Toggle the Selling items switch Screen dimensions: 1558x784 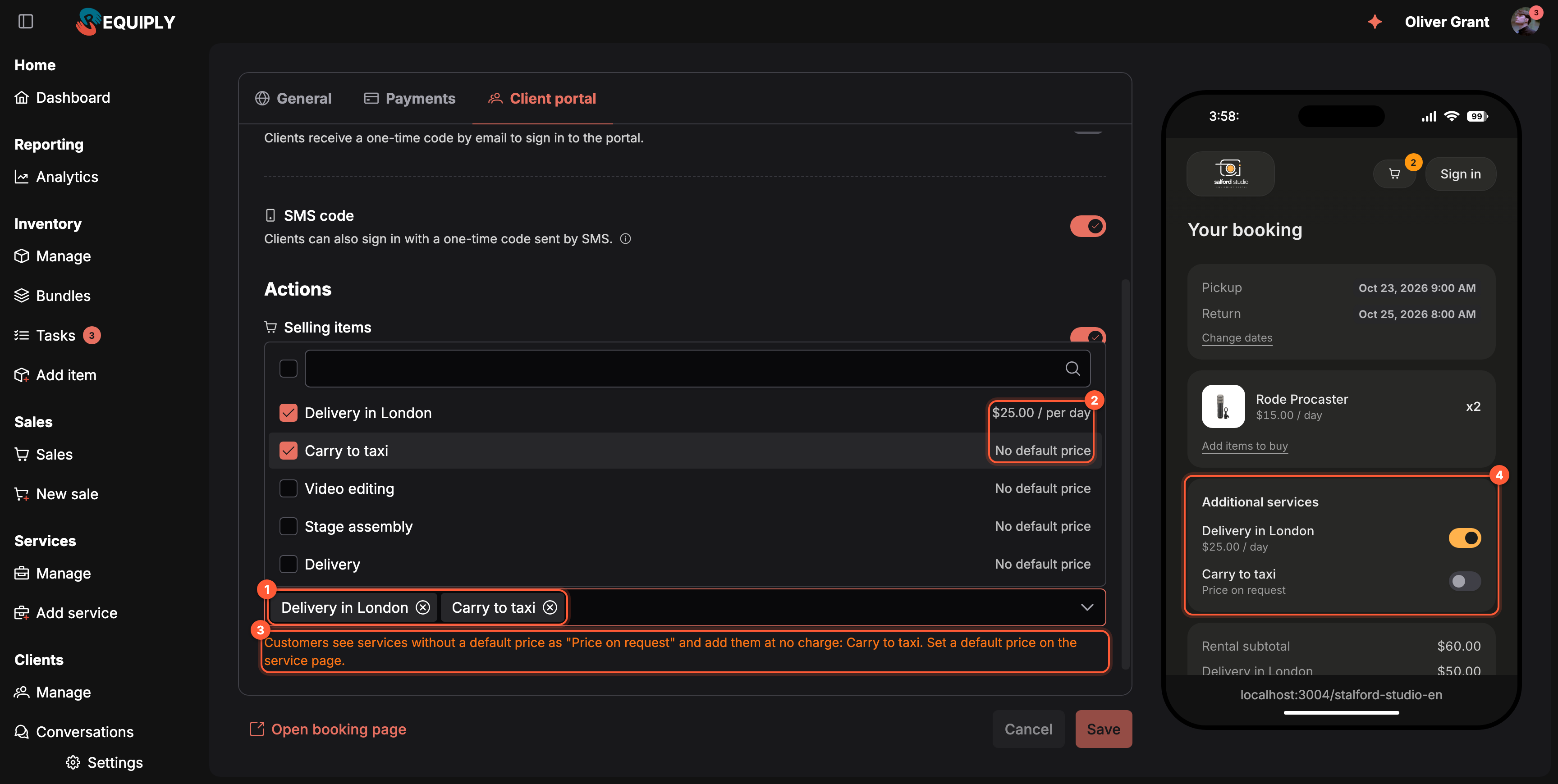pyautogui.click(x=1087, y=336)
